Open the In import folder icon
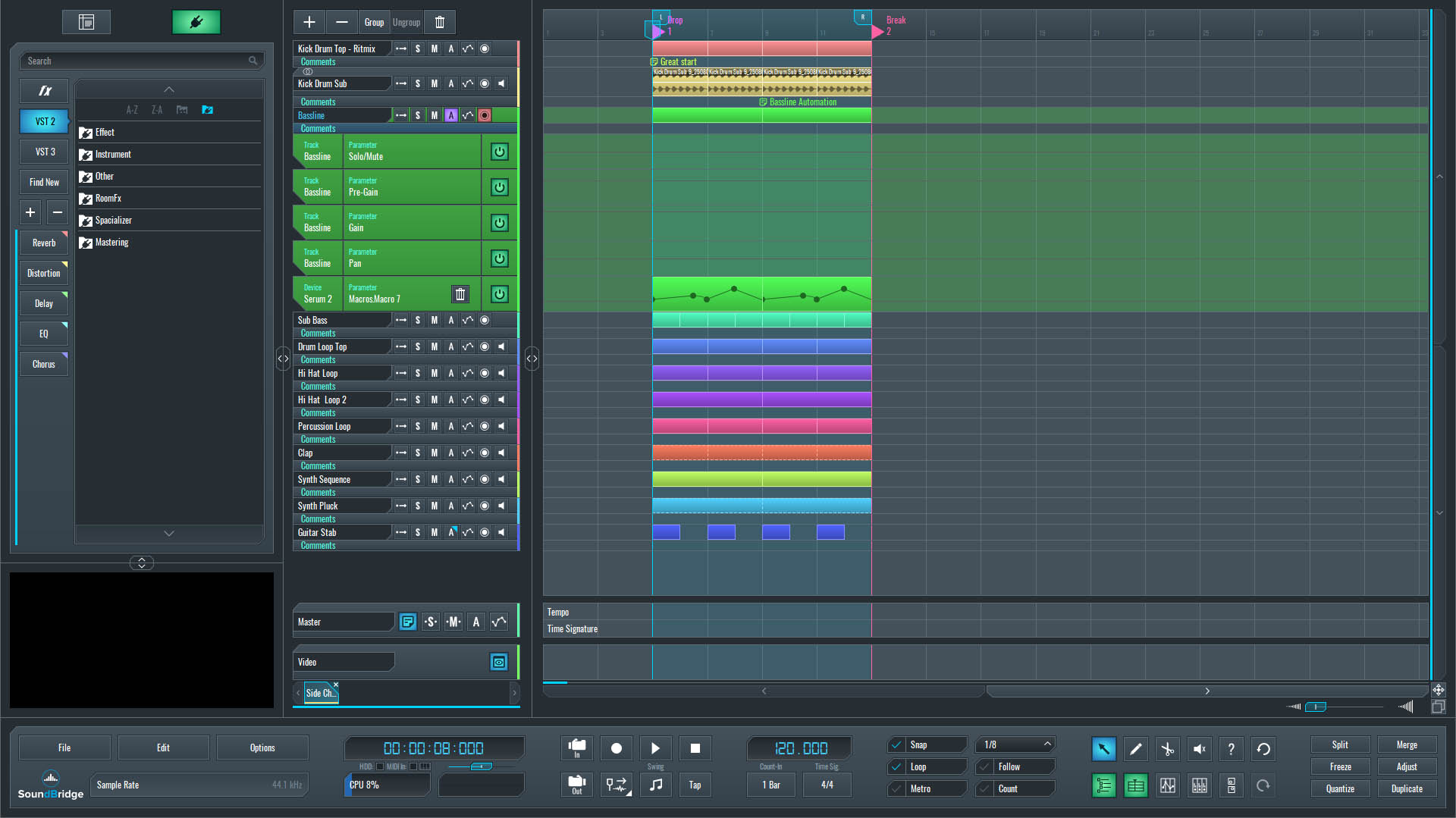 (x=577, y=748)
